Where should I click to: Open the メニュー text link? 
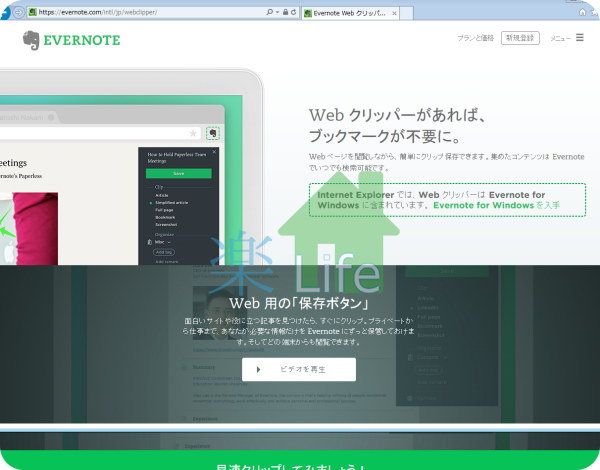point(560,38)
